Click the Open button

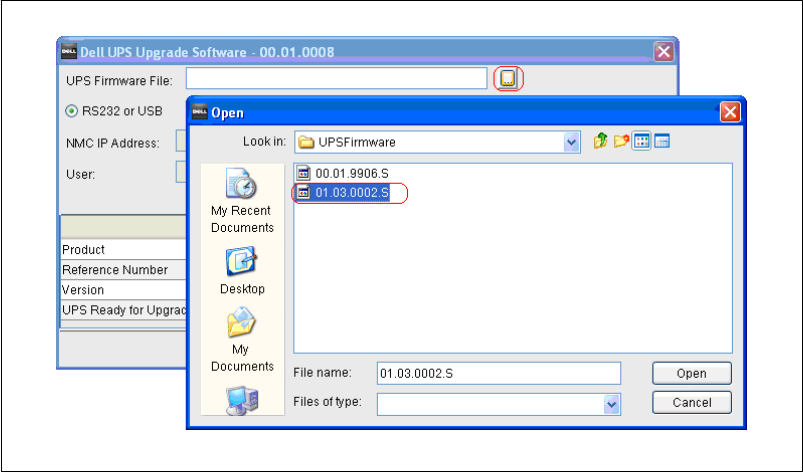pyautogui.click(x=691, y=373)
